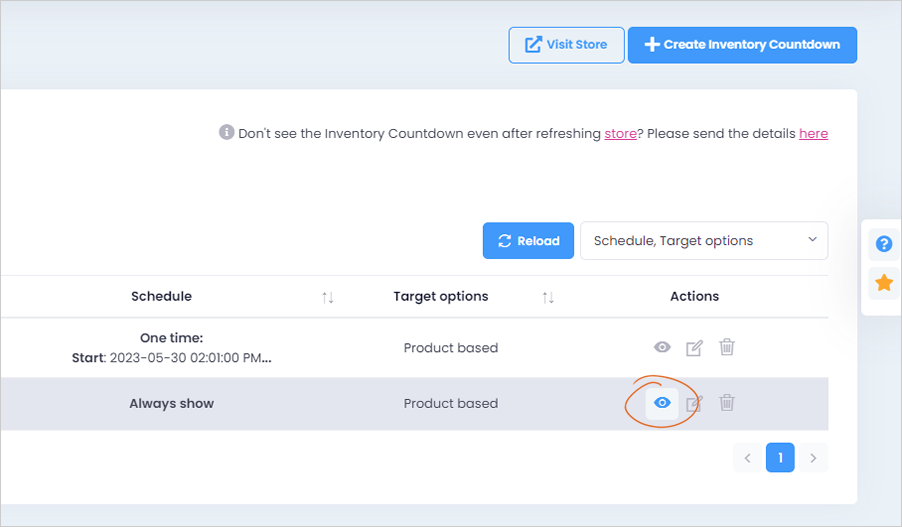Click the Reload button
Screen dimensions: 902x527
click(x=528, y=240)
